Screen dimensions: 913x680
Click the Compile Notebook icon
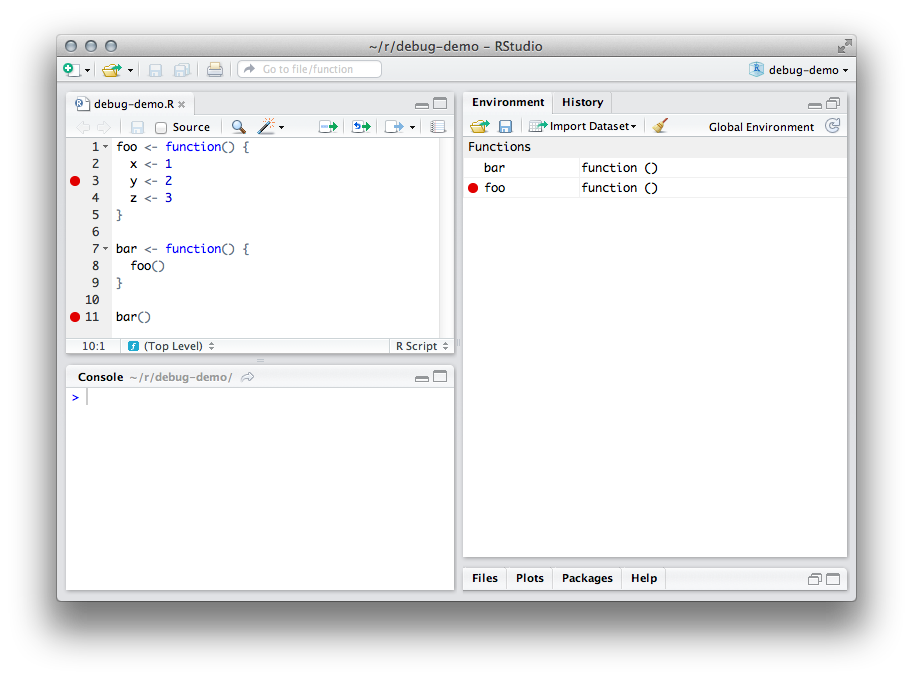(x=437, y=126)
